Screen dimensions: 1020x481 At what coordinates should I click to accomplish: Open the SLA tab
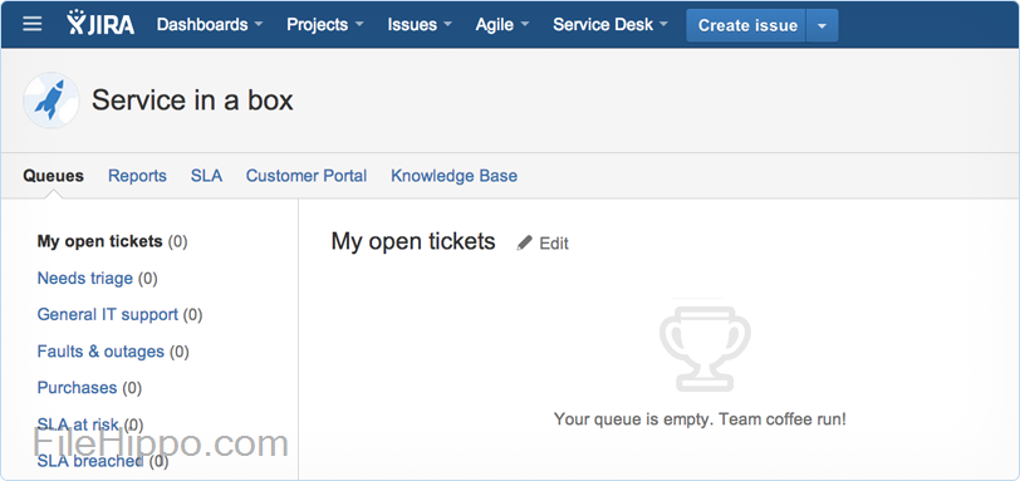[206, 176]
